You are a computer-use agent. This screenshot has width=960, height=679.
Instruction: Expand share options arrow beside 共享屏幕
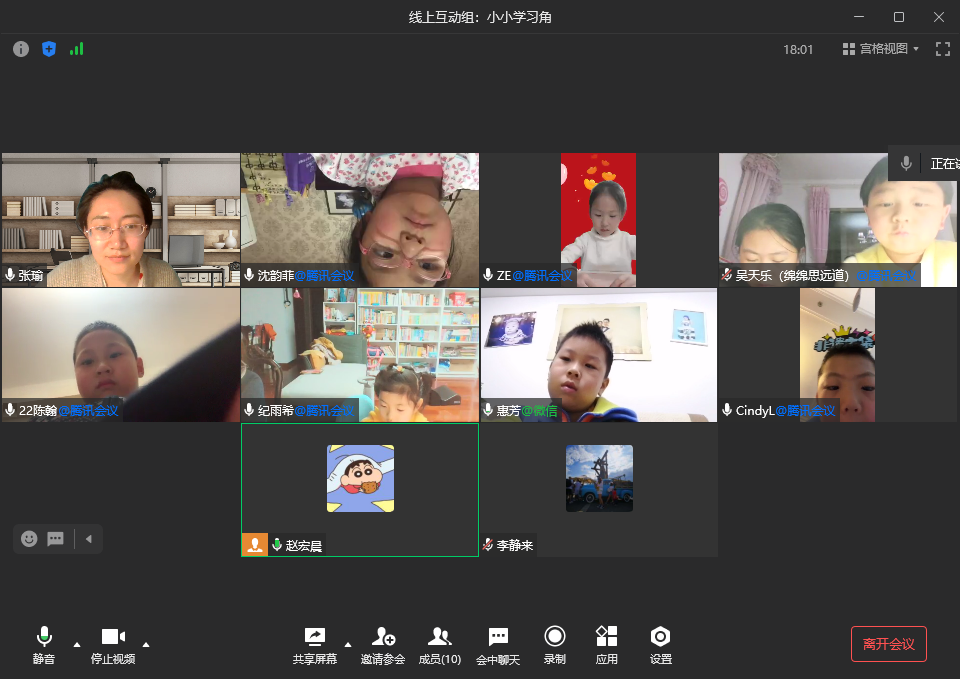pyautogui.click(x=348, y=645)
